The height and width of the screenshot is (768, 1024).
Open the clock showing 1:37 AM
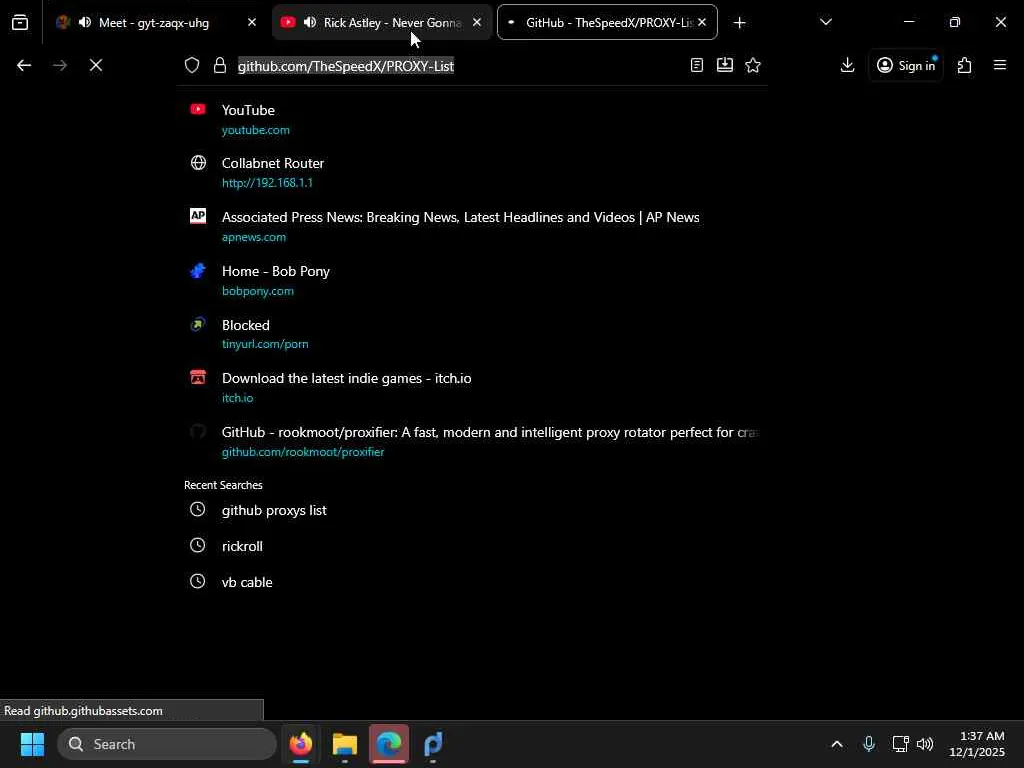[977, 744]
